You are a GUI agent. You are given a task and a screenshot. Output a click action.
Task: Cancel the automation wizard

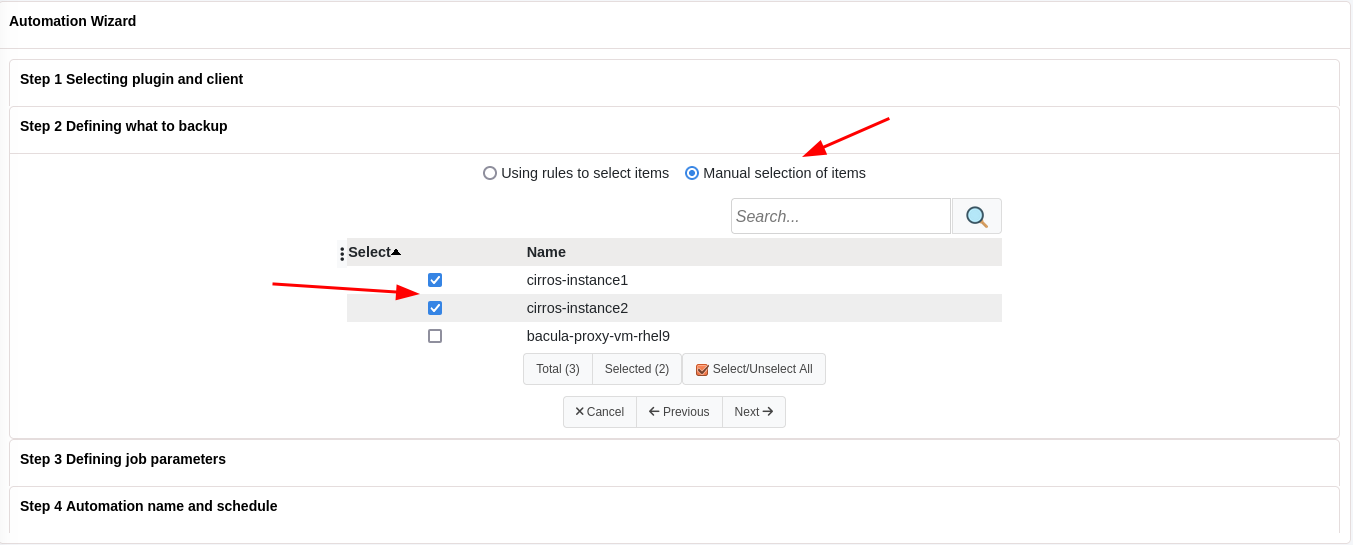[599, 412]
